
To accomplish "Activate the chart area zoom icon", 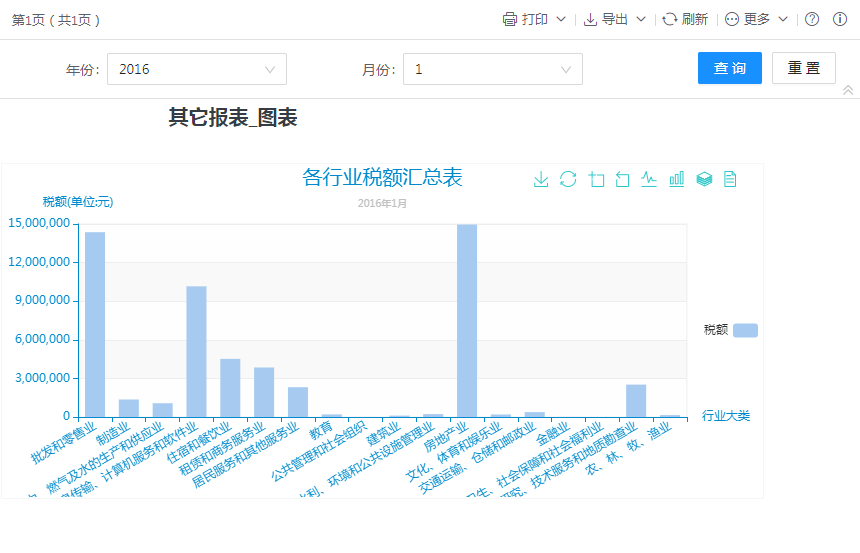I will point(597,179).
